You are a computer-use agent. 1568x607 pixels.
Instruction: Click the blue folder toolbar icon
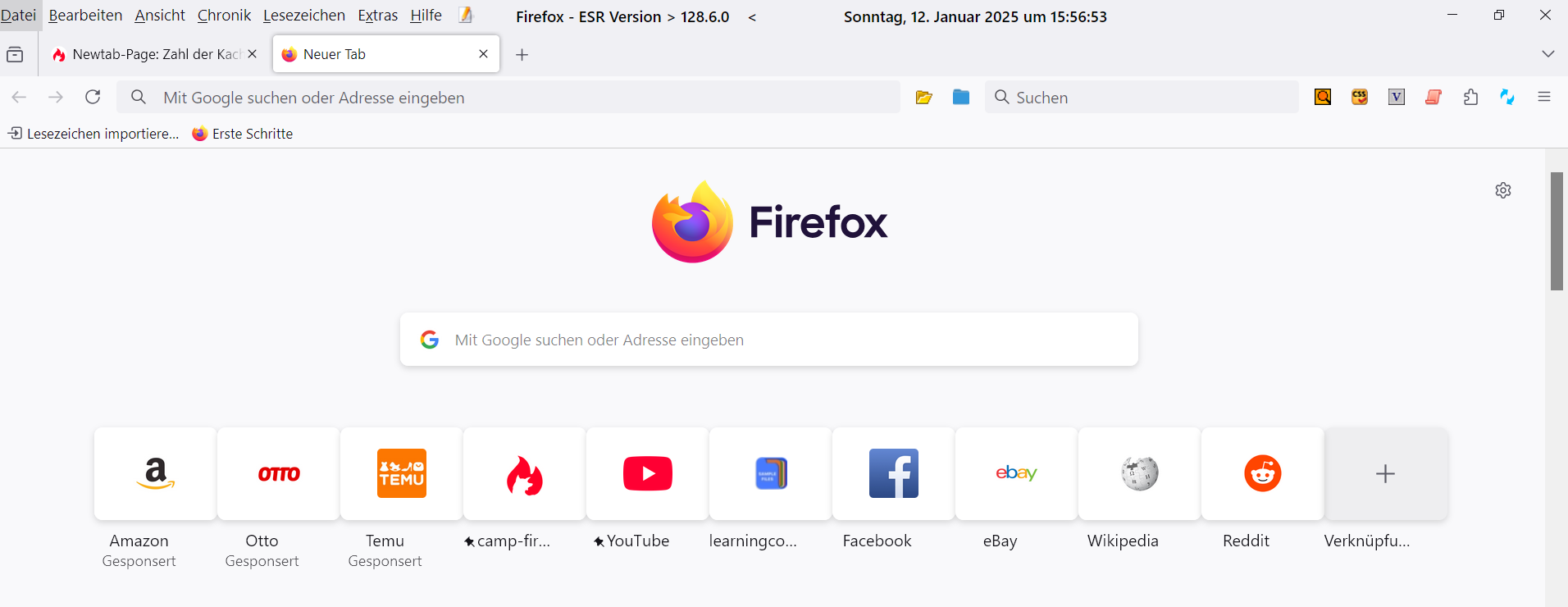[x=961, y=98]
